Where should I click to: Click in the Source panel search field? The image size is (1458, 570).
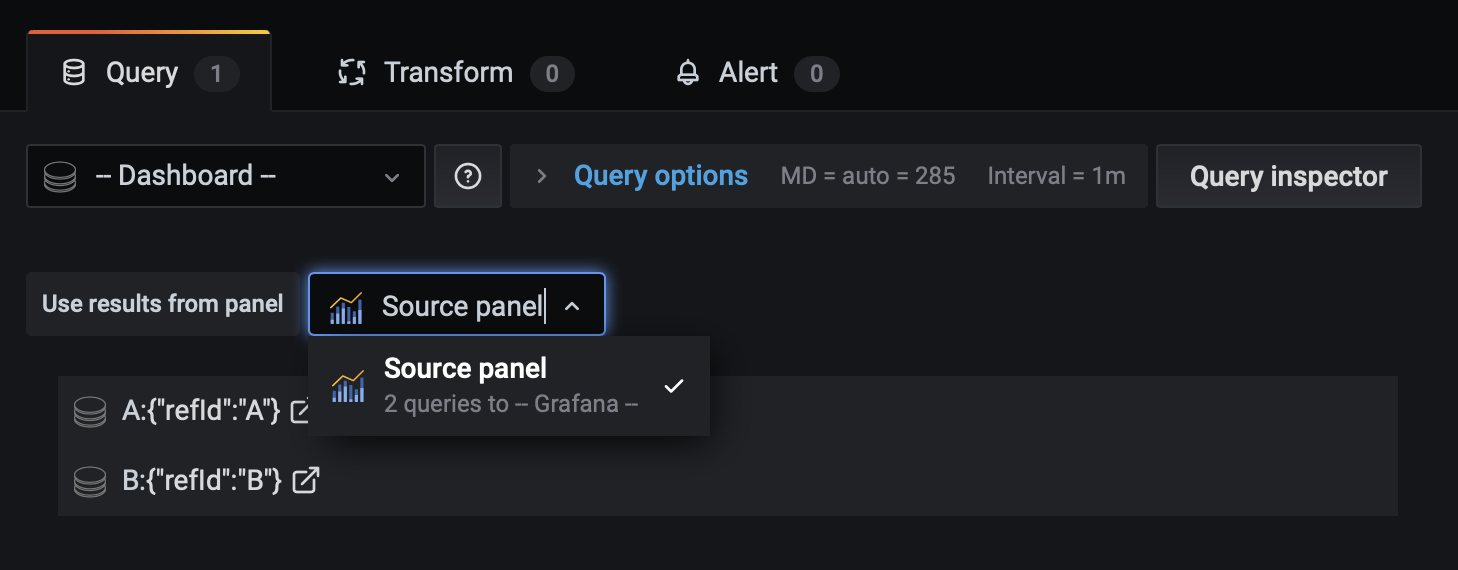460,306
